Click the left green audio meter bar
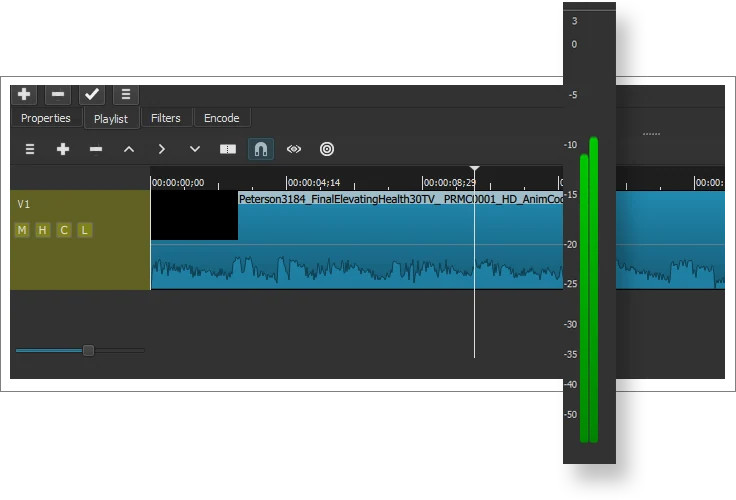 [x=584, y=298]
